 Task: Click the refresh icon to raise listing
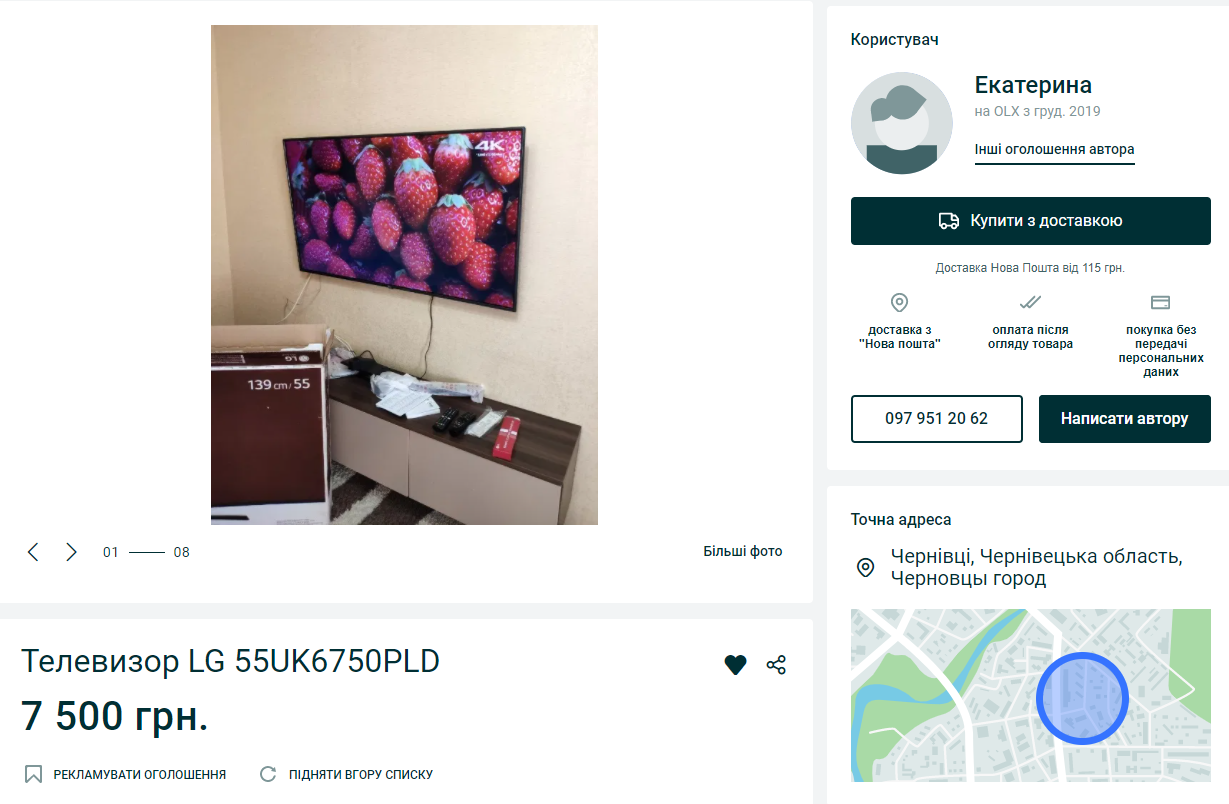point(267,774)
